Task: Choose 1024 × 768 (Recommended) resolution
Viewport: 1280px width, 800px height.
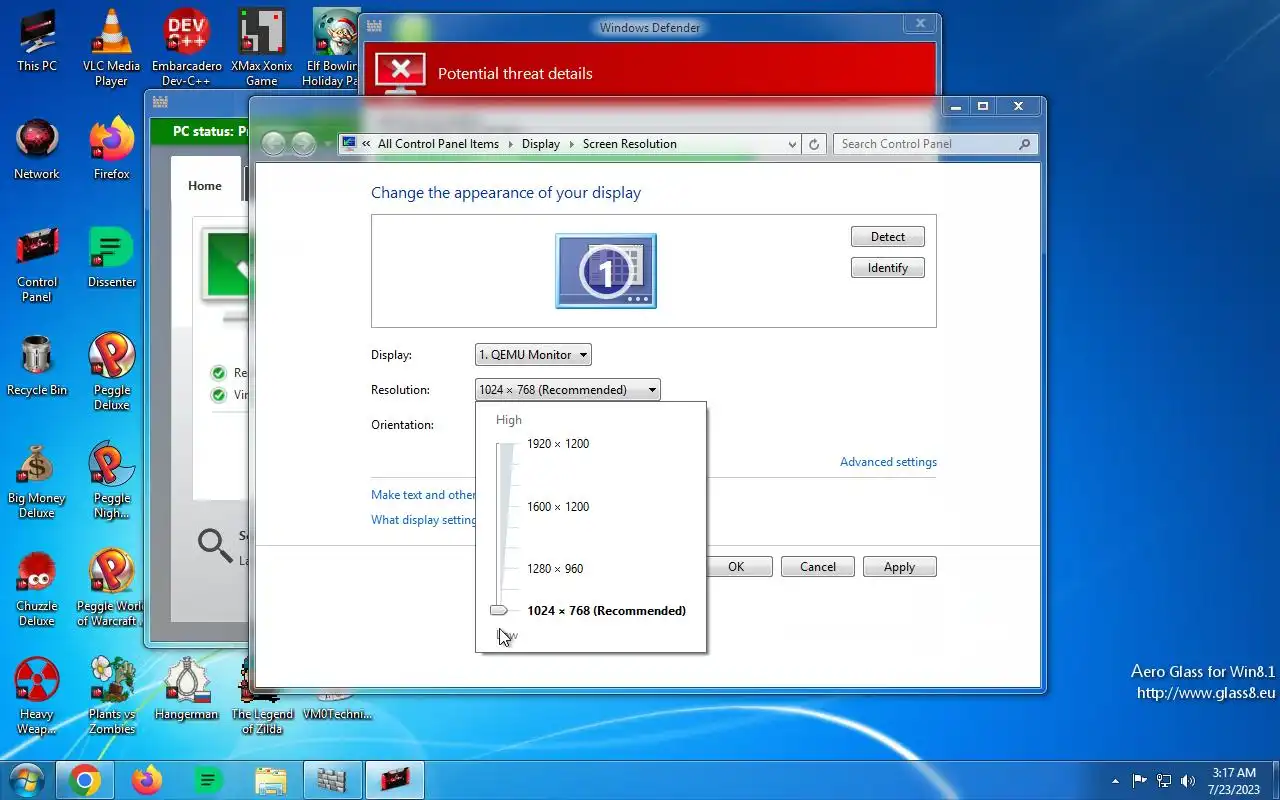Action: point(606,611)
